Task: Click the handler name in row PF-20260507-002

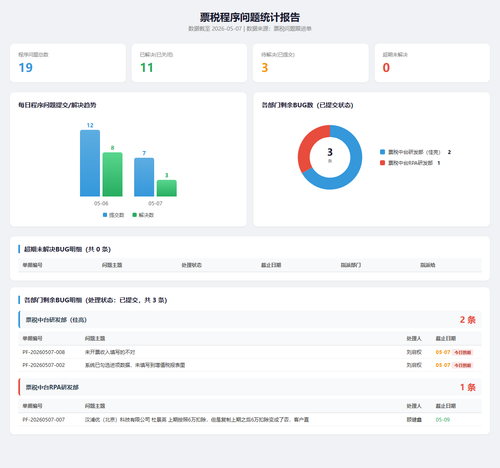Action: pos(414,365)
